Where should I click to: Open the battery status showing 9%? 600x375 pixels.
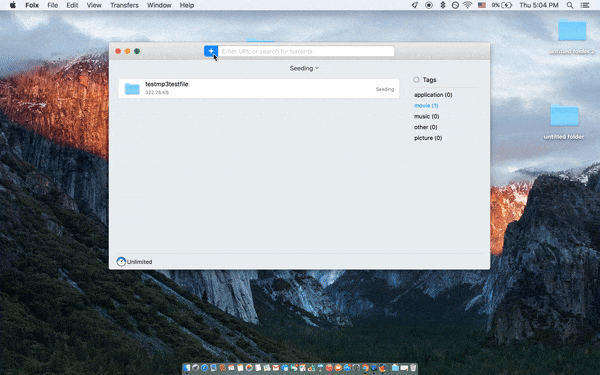(x=502, y=5)
